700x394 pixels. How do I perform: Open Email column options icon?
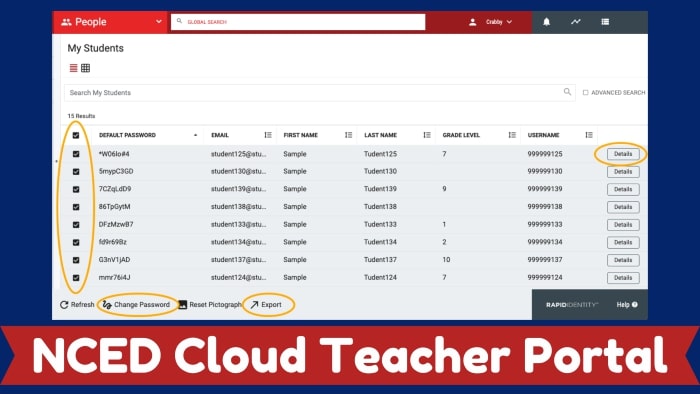[268, 135]
